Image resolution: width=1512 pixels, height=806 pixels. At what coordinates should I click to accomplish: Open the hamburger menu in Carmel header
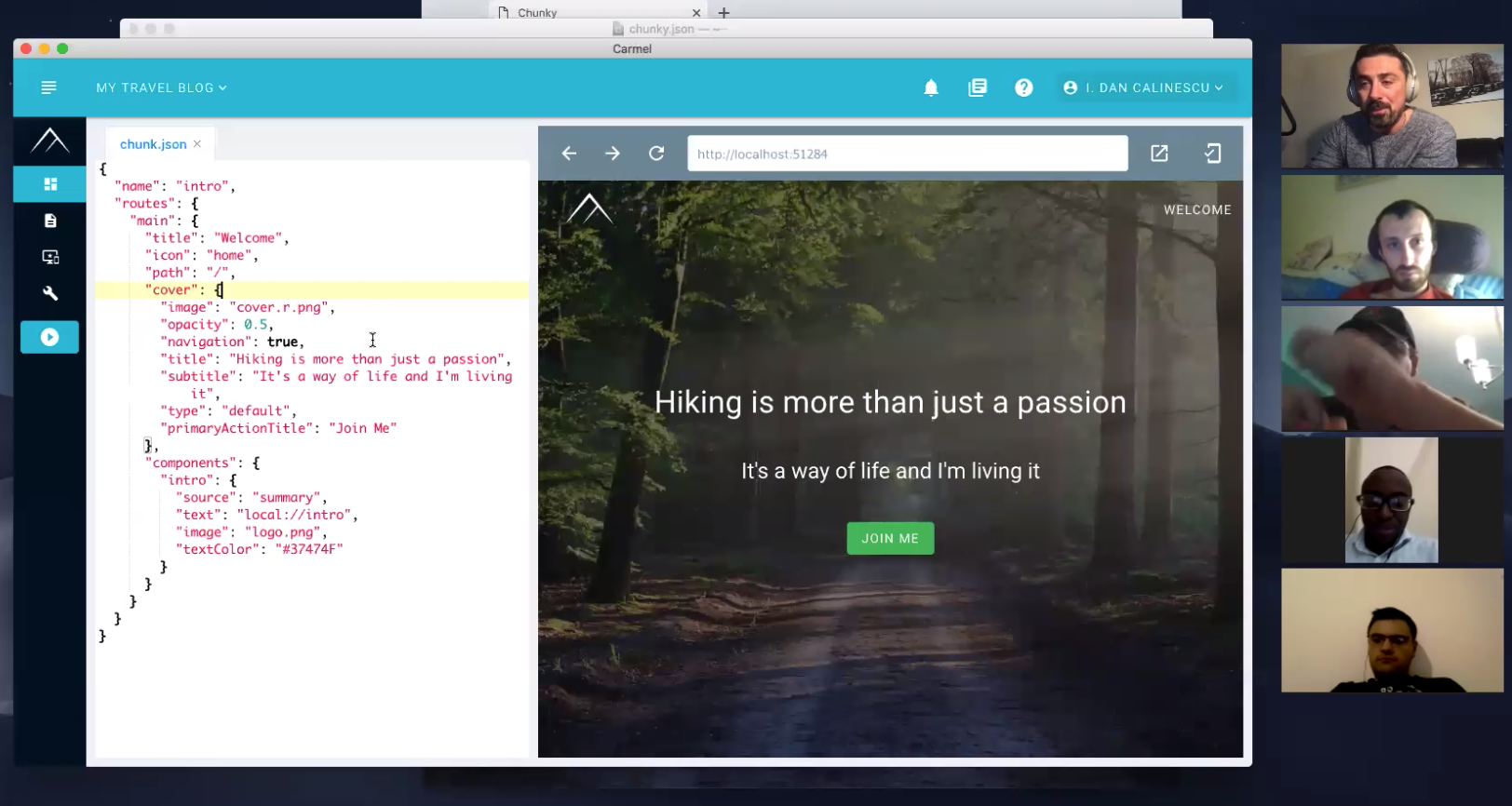click(x=48, y=87)
